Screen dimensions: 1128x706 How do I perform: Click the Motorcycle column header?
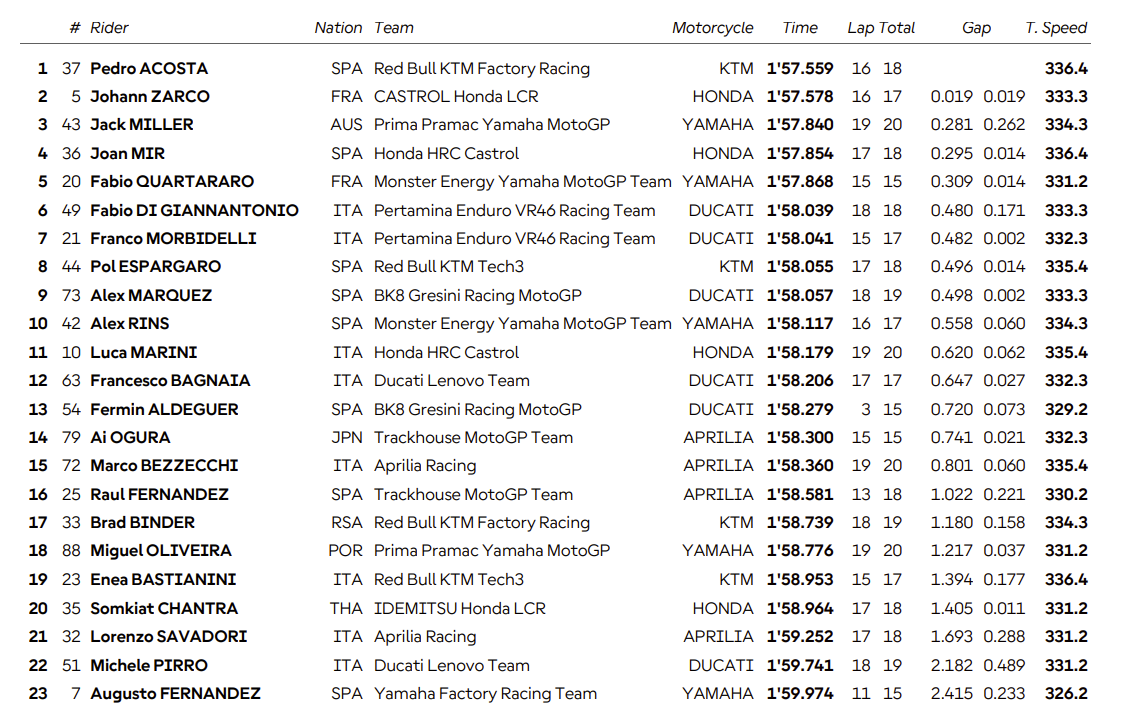pos(712,28)
